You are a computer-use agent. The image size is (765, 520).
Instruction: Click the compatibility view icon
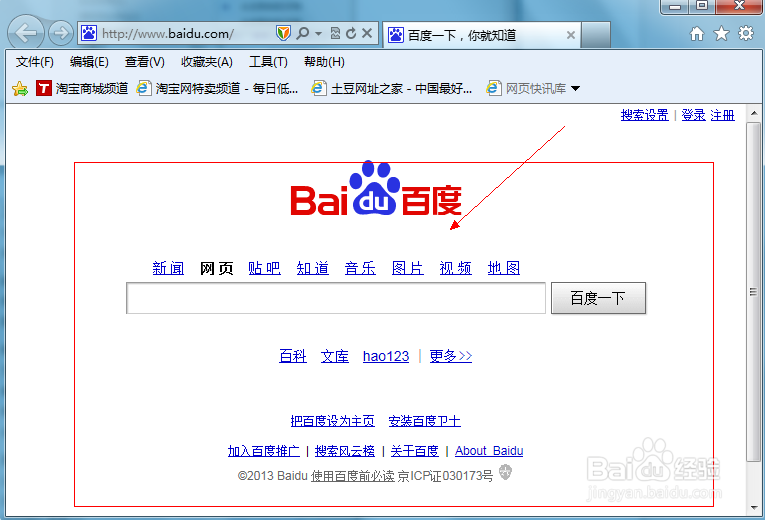click(x=335, y=33)
